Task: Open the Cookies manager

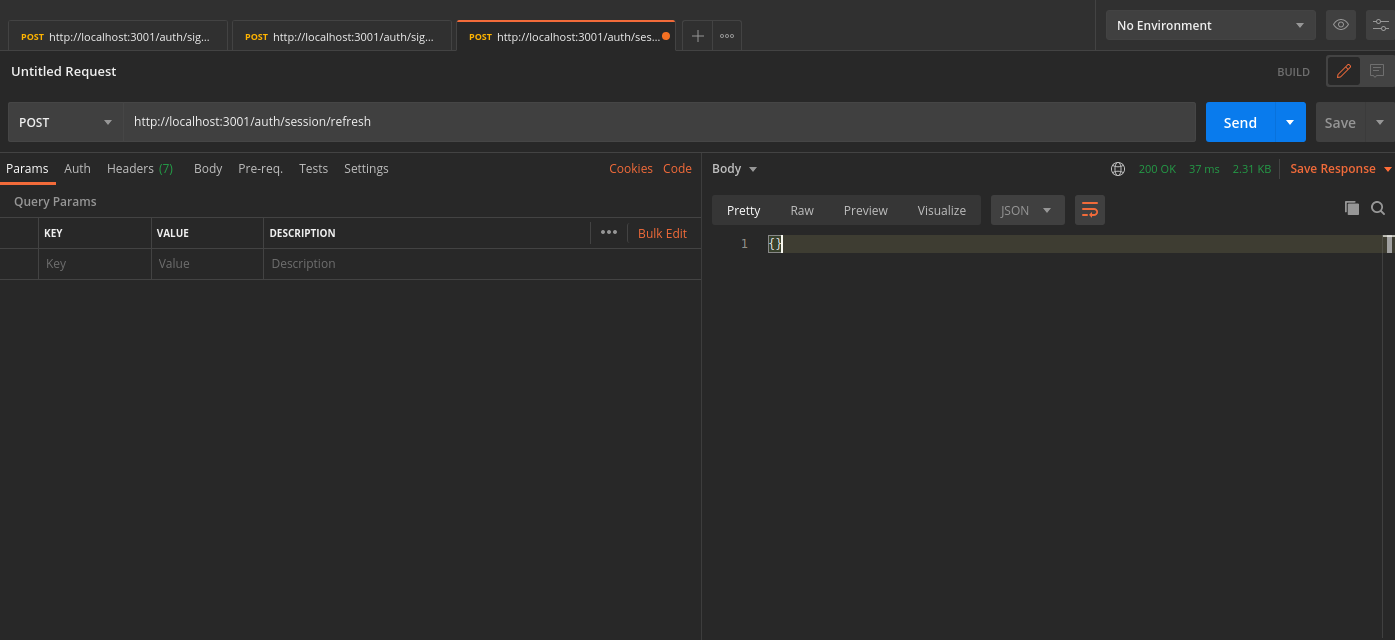Action: pyautogui.click(x=630, y=168)
